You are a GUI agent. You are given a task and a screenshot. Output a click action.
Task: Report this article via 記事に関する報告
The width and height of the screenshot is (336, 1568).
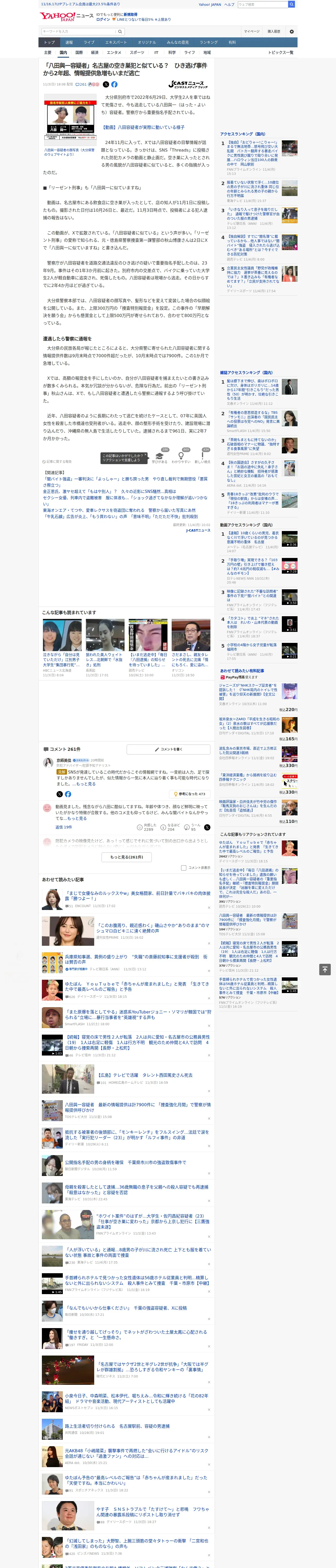coord(57,462)
